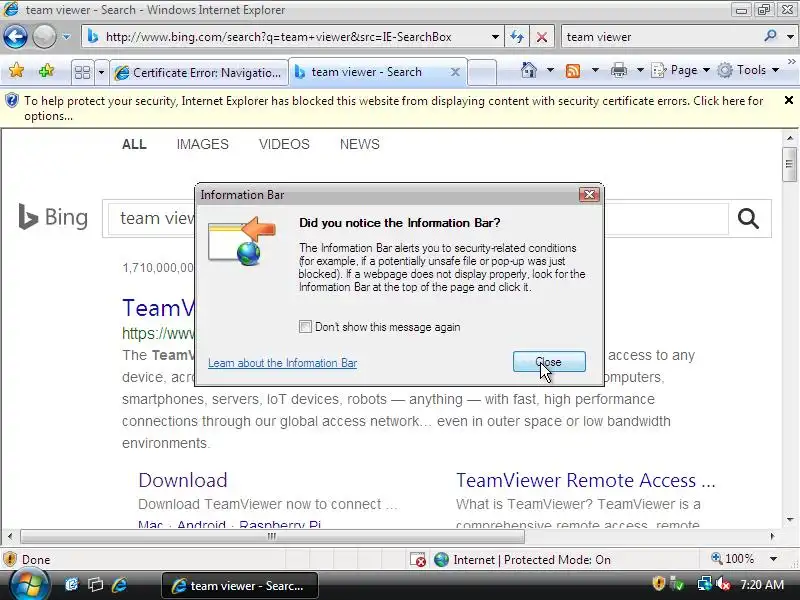
Task: Click the network connection tray icon
Action: 705,583
